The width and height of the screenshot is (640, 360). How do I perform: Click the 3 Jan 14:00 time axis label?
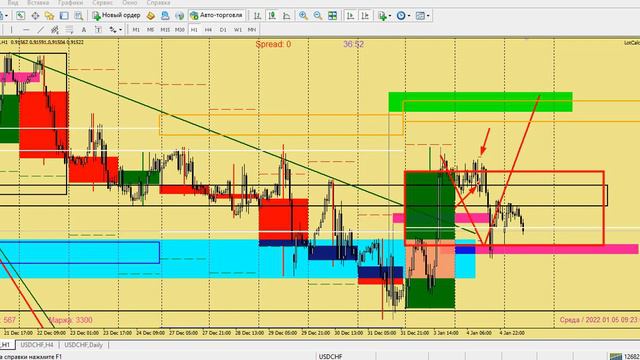(x=445, y=333)
